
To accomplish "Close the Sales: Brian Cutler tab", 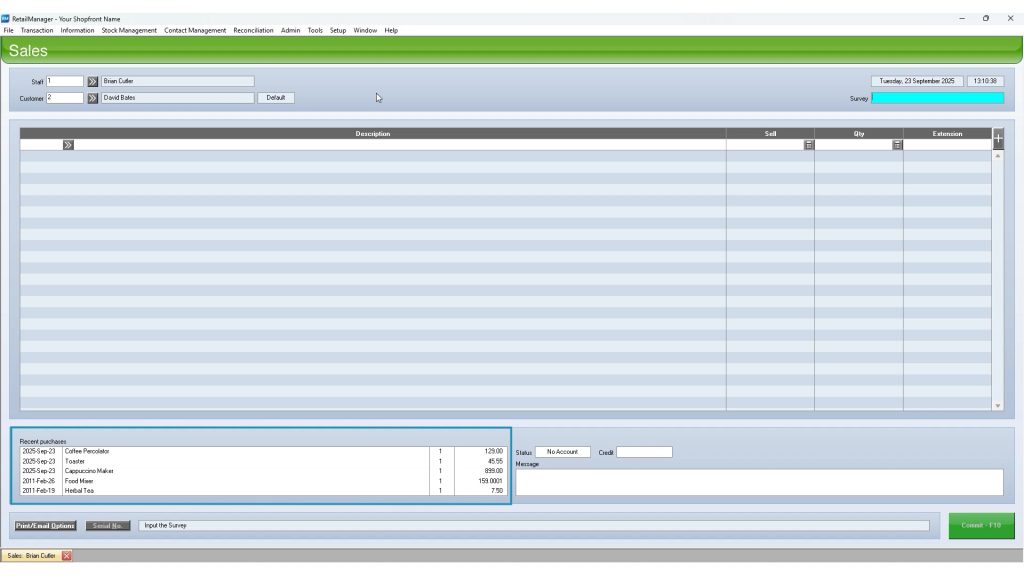I will pos(67,556).
